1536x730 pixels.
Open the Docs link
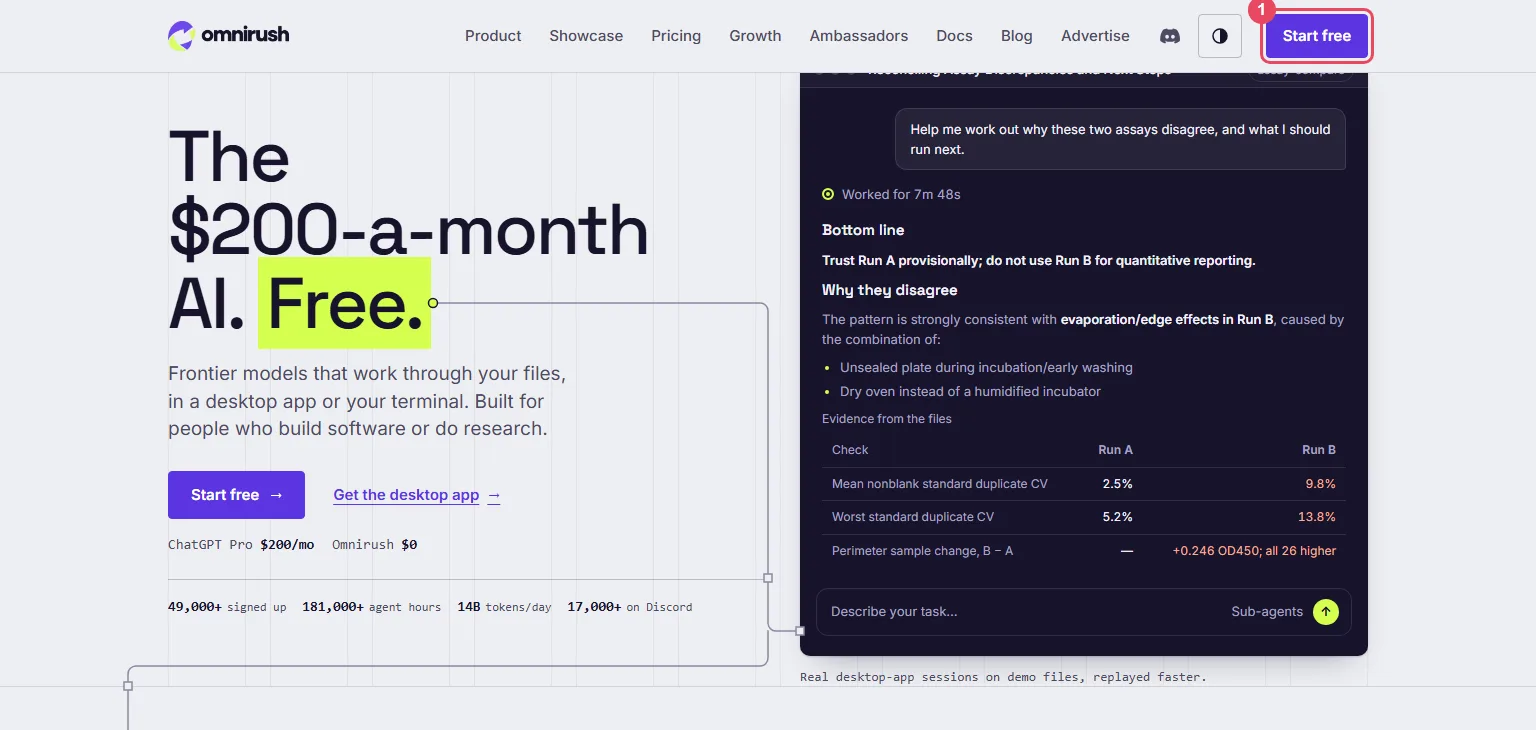954,36
